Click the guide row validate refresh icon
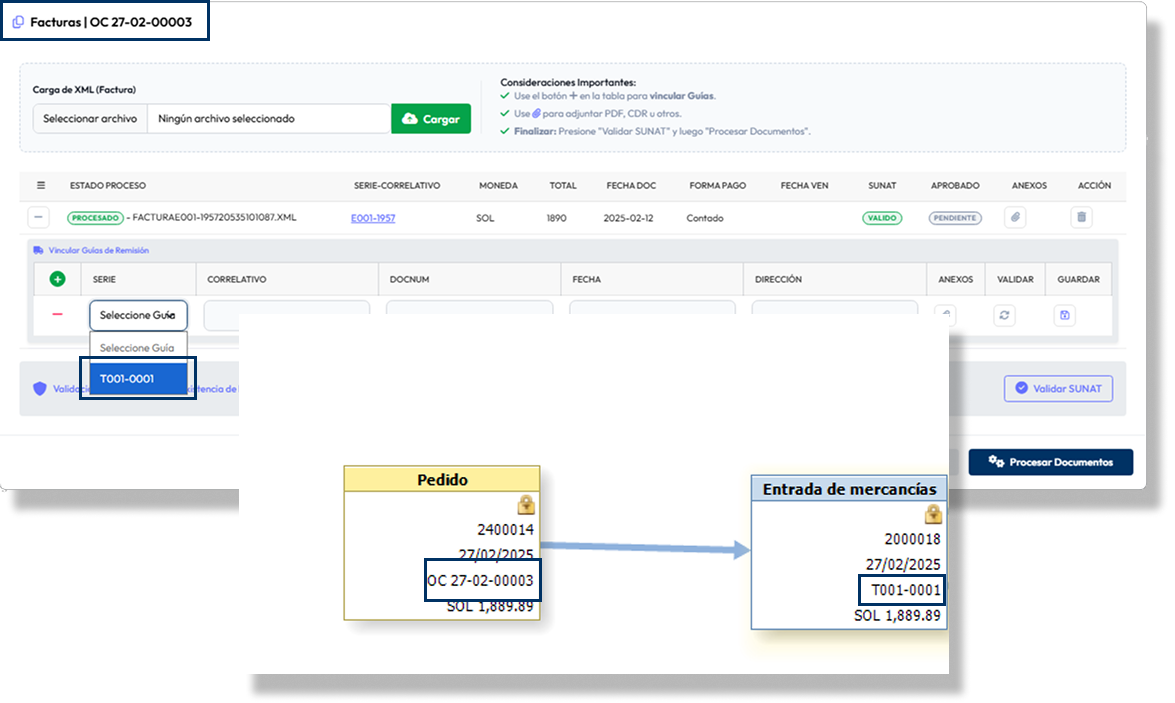Viewport: 1175px width, 703px height. [x=1005, y=316]
